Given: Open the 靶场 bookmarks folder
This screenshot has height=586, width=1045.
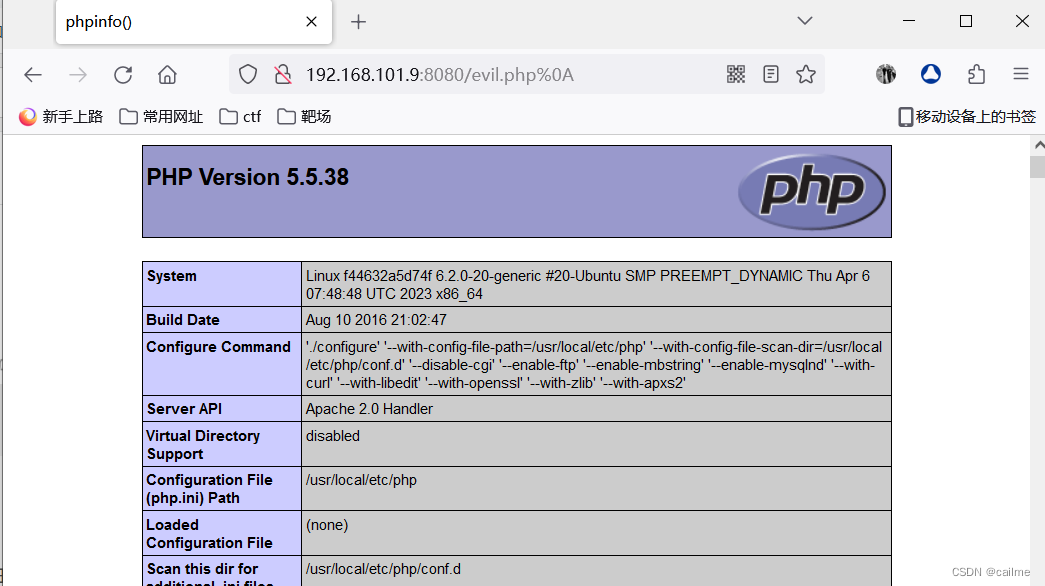Looking at the screenshot, I should click(x=304, y=117).
